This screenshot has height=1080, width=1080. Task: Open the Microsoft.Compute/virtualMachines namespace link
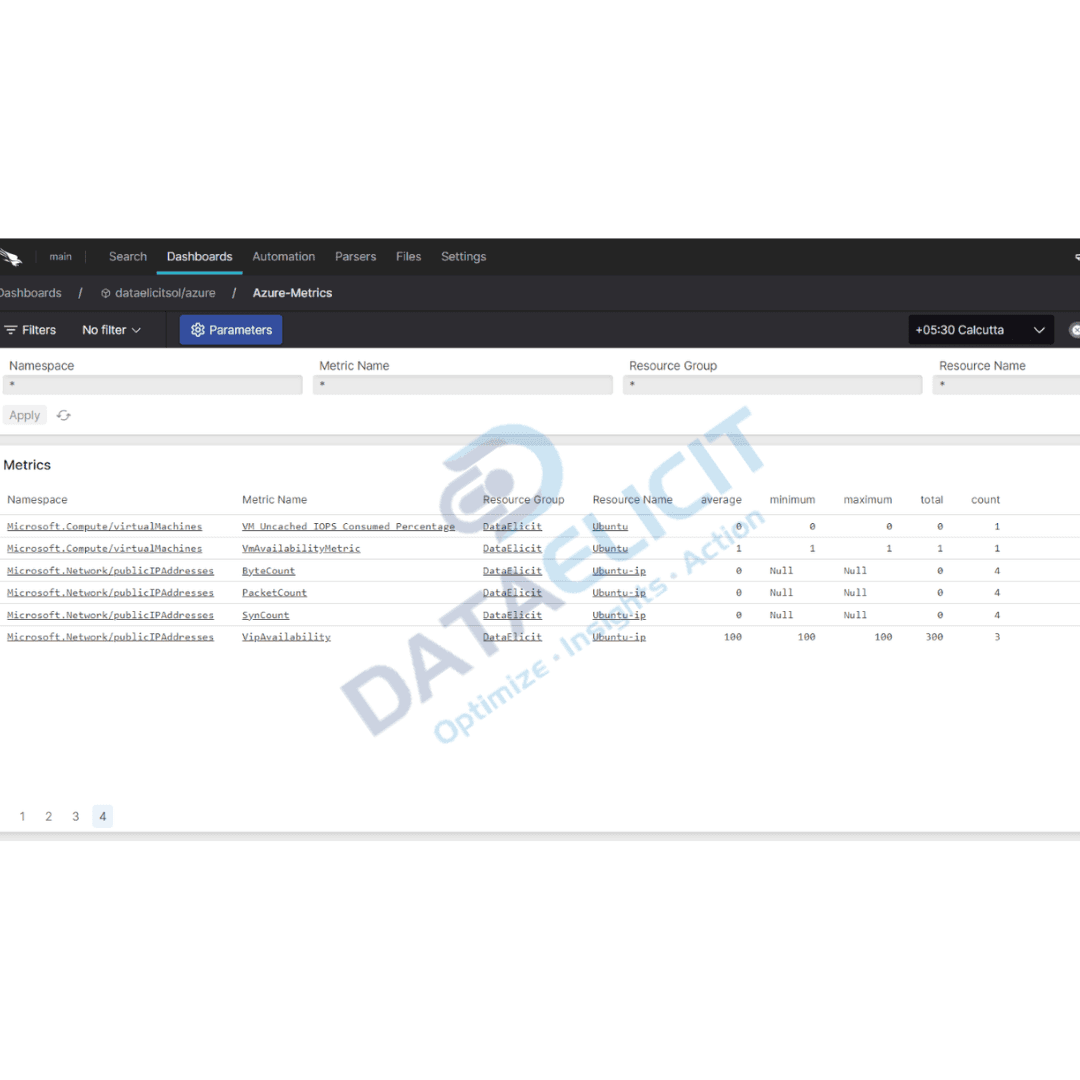(102, 526)
